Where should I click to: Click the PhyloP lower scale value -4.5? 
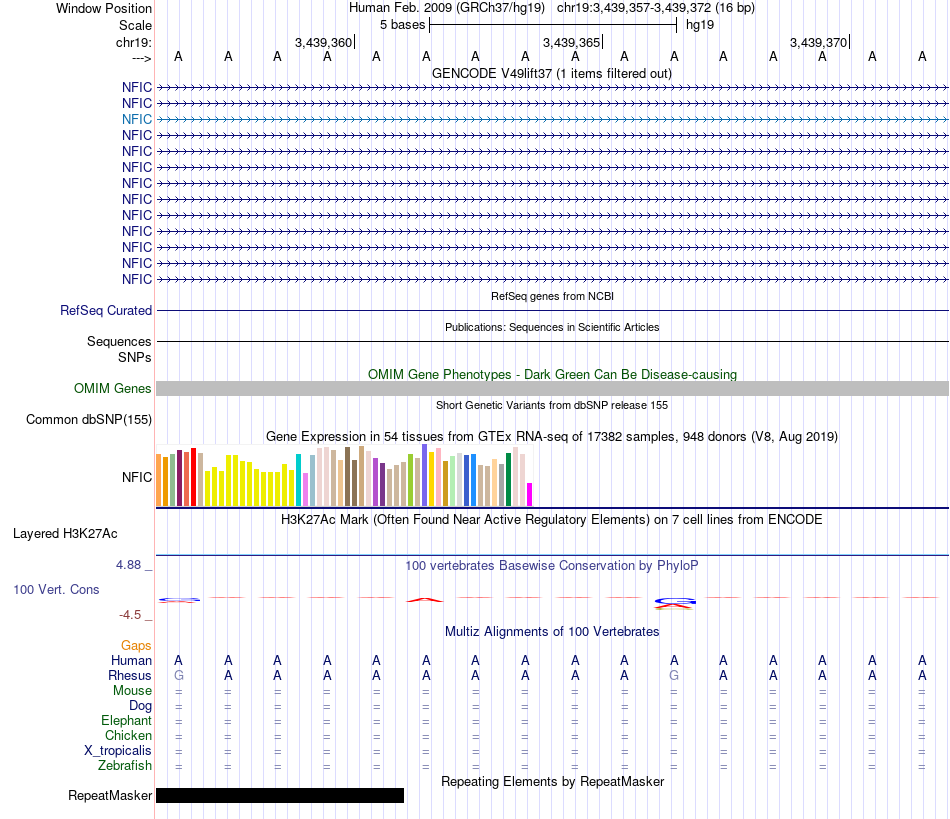point(130,615)
